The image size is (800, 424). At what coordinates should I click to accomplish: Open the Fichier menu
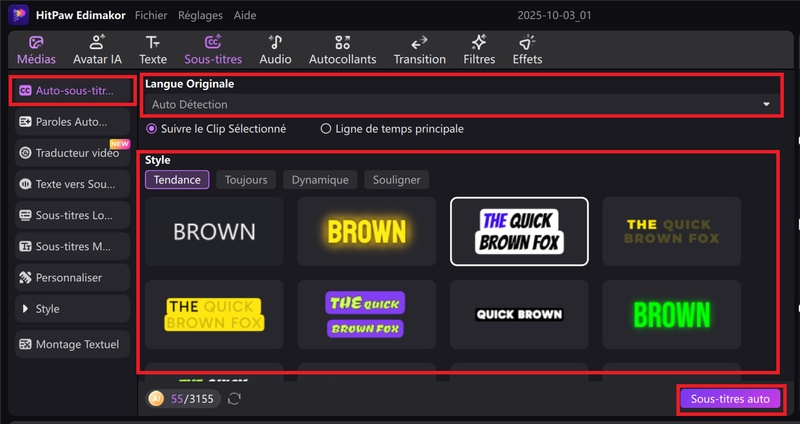point(151,16)
